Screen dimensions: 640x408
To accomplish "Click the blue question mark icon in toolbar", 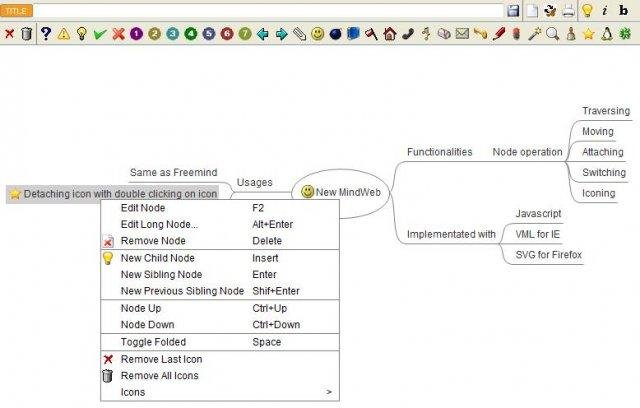I will click(46, 33).
